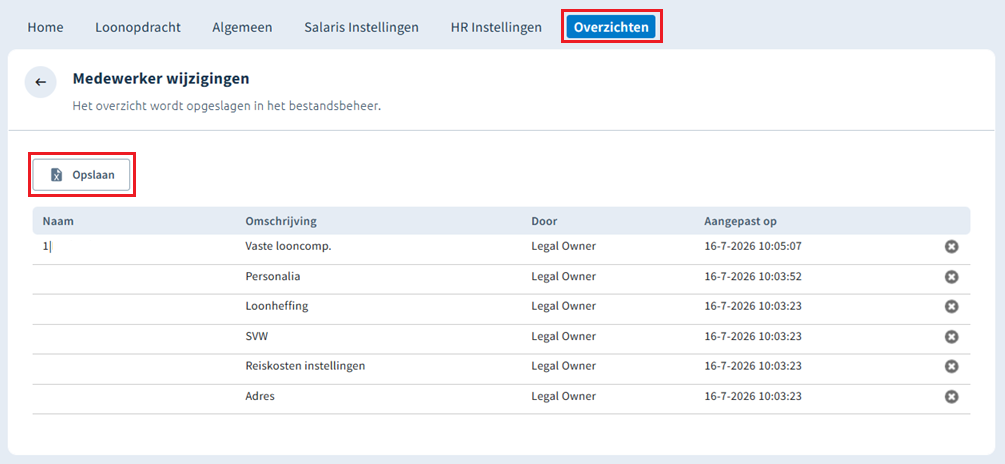
Task: Click the Aangepast op column header
Action: coord(740,221)
